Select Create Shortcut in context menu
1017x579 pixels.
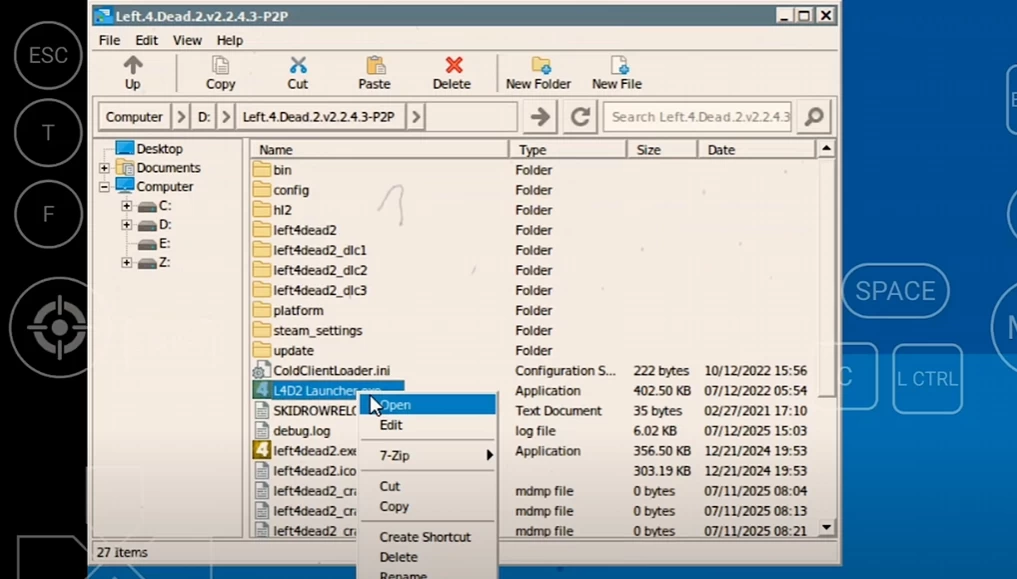425,537
